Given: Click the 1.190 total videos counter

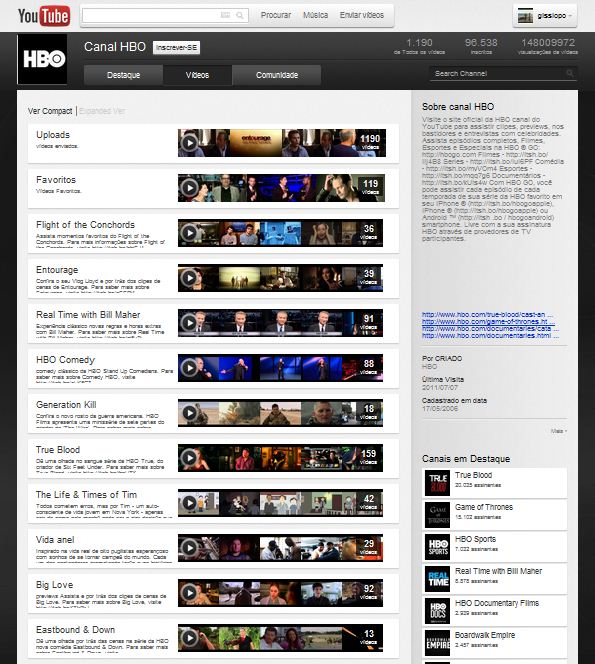Looking at the screenshot, I should [419, 46].
